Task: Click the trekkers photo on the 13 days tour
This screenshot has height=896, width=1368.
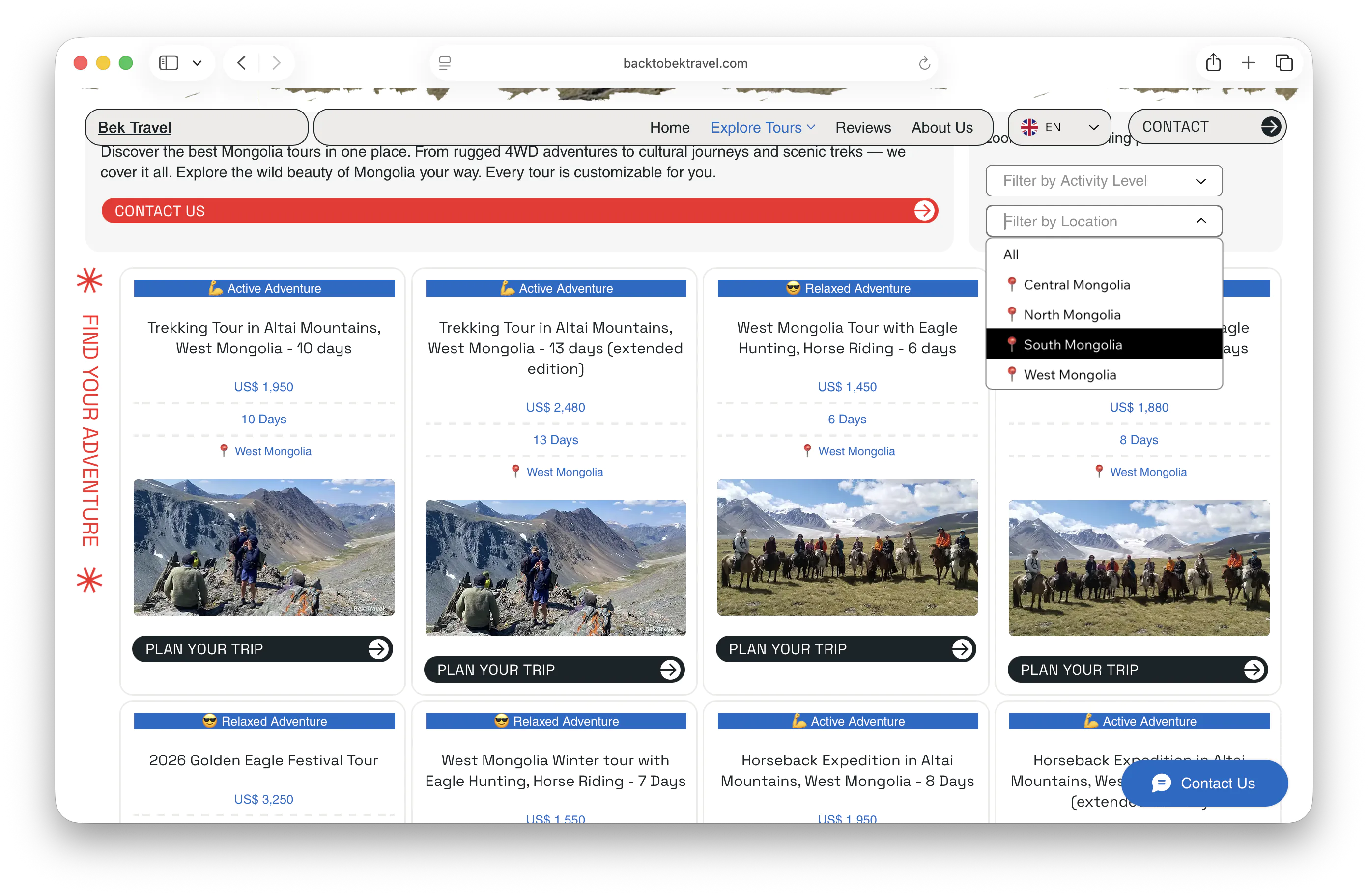Action: tap(555, 568)
